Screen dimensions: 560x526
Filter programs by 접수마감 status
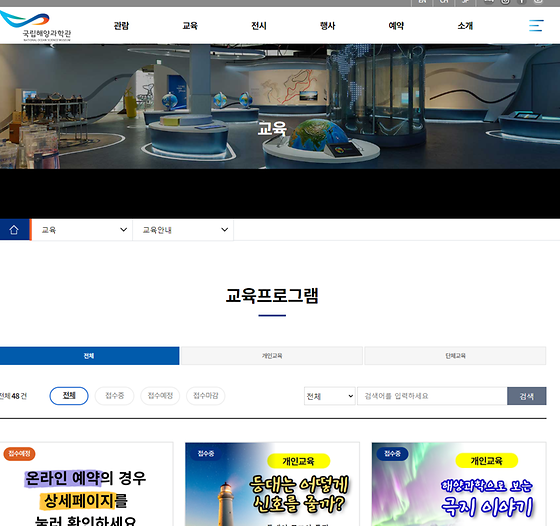[206, 396]
